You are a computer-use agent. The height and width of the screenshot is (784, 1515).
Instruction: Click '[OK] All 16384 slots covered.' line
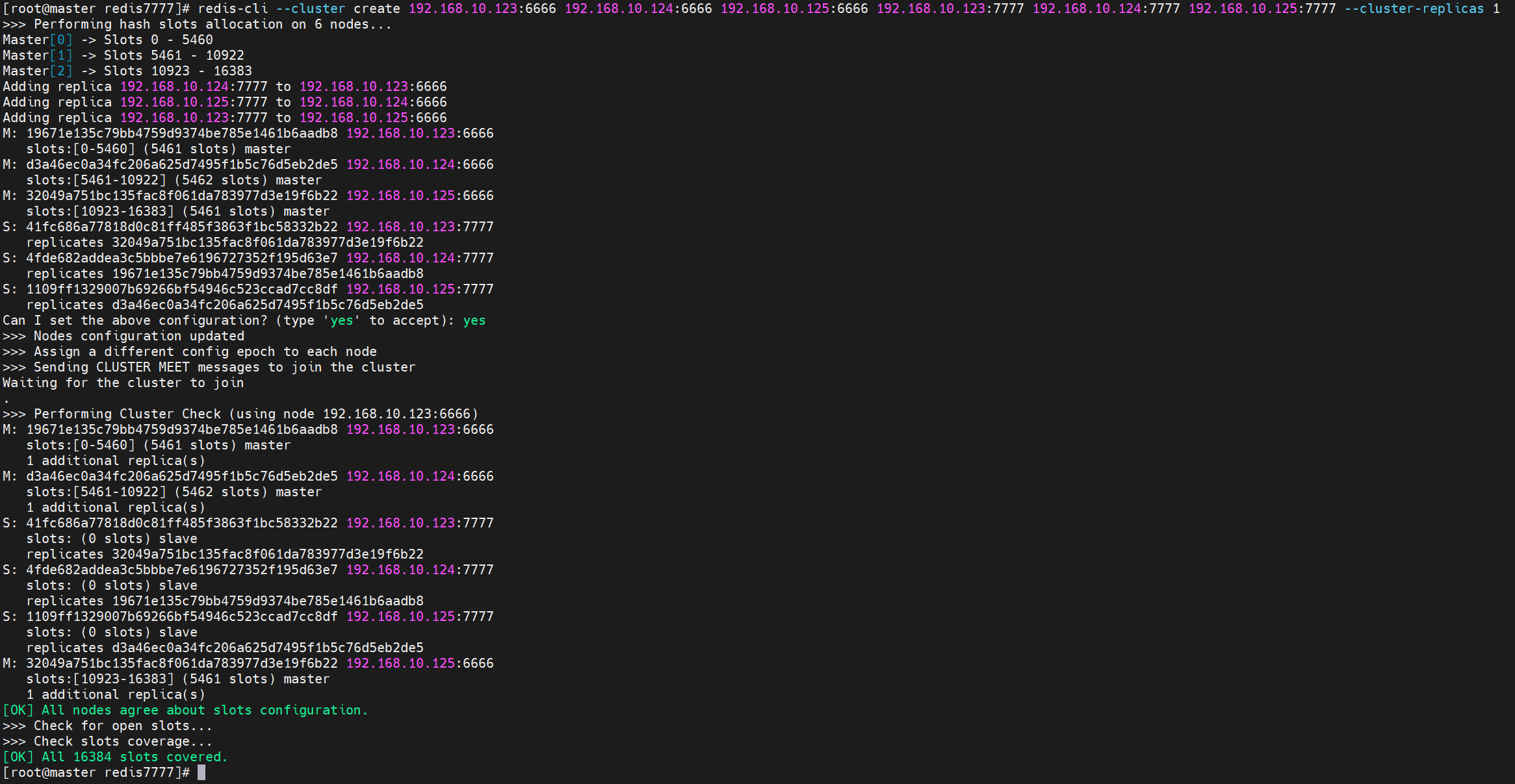tap(115, 757)
